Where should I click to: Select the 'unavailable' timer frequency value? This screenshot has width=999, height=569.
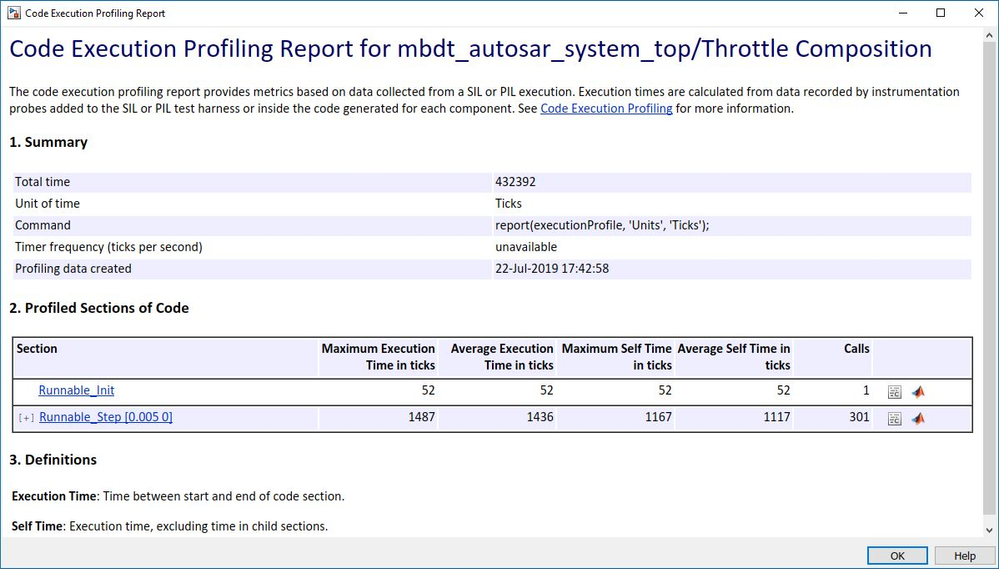[526, 247]
